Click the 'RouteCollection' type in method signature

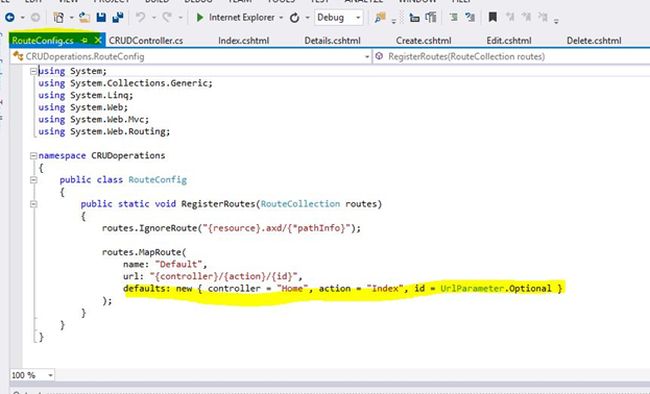coord(300,204)
